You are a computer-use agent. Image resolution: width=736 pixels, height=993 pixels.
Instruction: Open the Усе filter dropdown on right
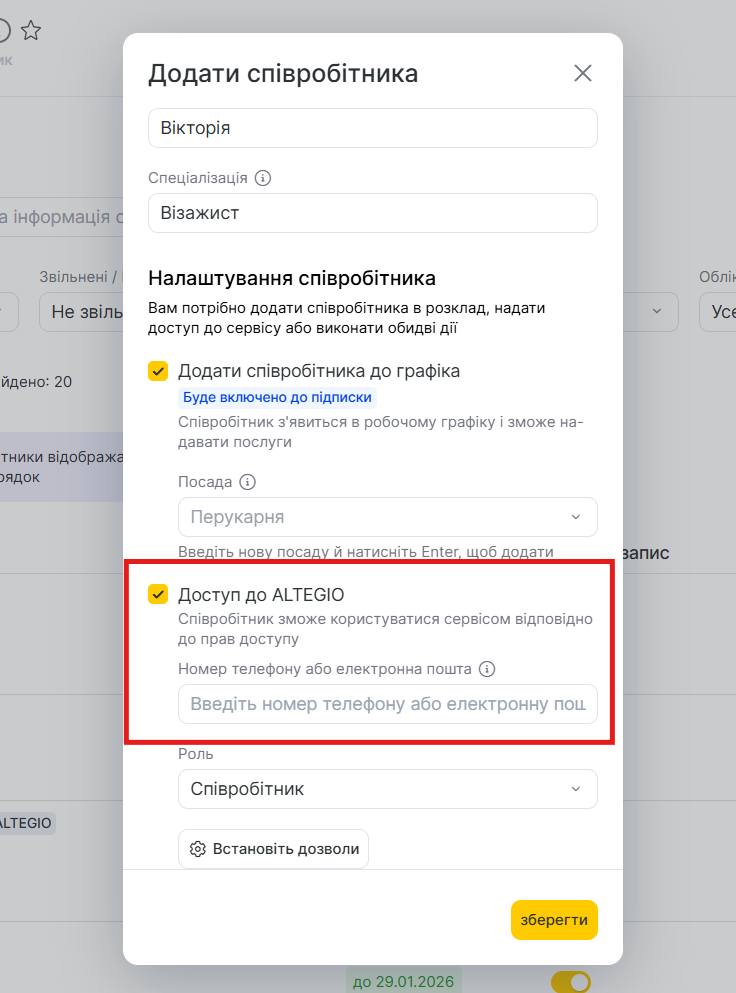[718, 312]
